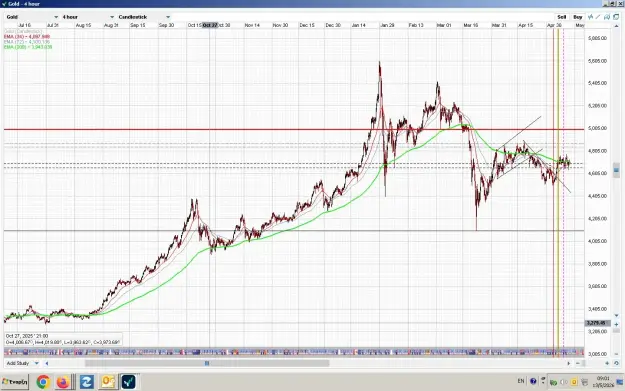Click the chart snapshot icon in toolbar
625x391 pixels.
(607, 17)
